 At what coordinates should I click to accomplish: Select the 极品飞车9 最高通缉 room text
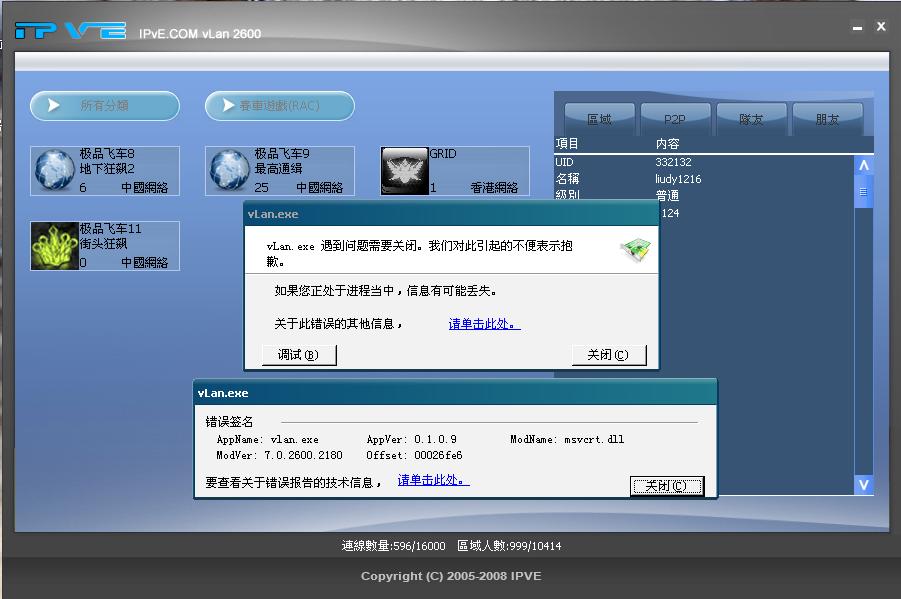(299, 170)
